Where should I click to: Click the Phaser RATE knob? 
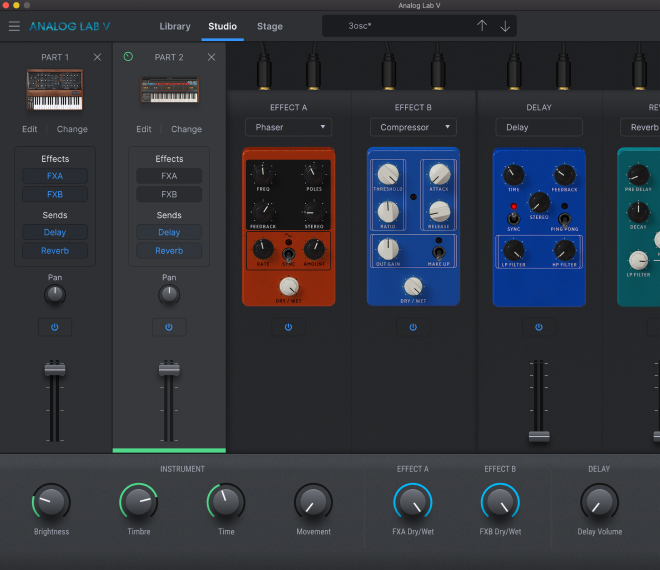[x=263, y=249]
